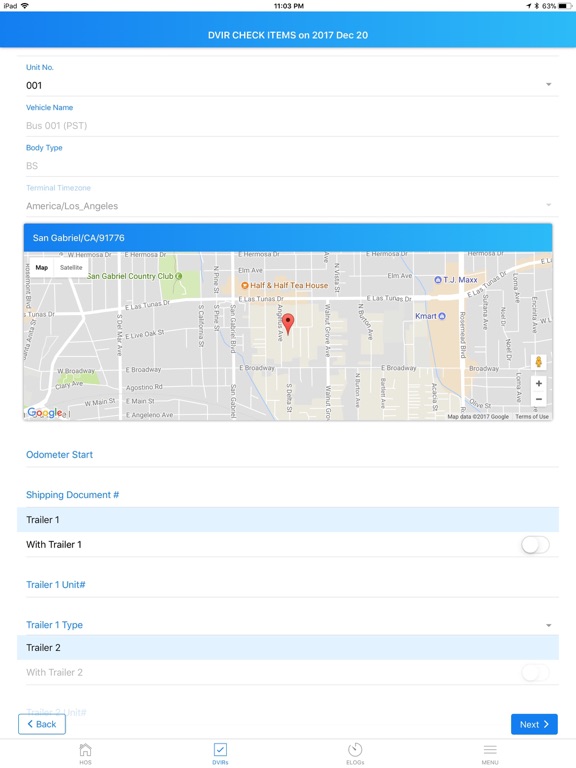Click the Trailer 1 section header
Screen dimensions: 576x768
(288, 520)
